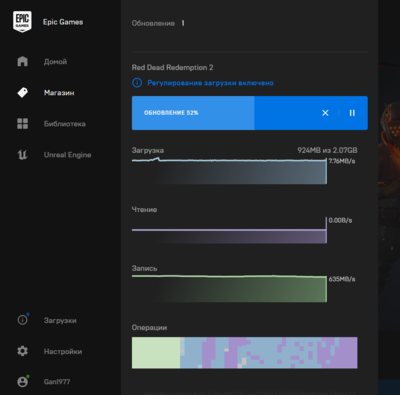
Task: Click the ОБНОВЛЕНИЕ 52% progress bar
Action: click(250, 113)
